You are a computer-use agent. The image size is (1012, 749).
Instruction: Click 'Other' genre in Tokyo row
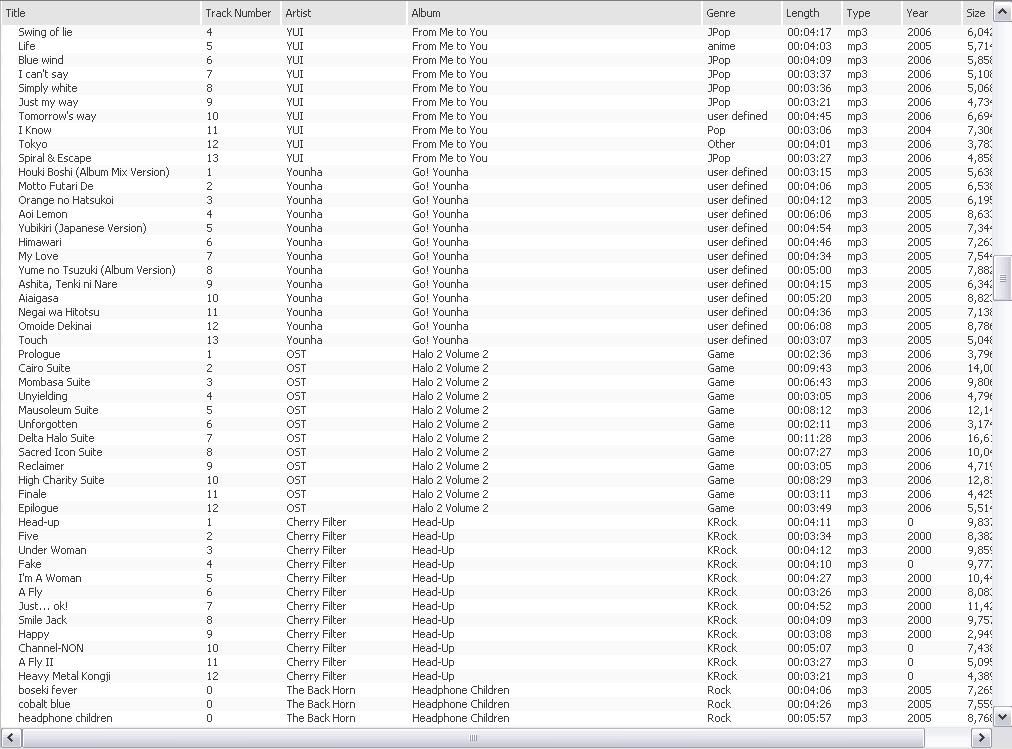pyautogui.click(x=721, y=145)
